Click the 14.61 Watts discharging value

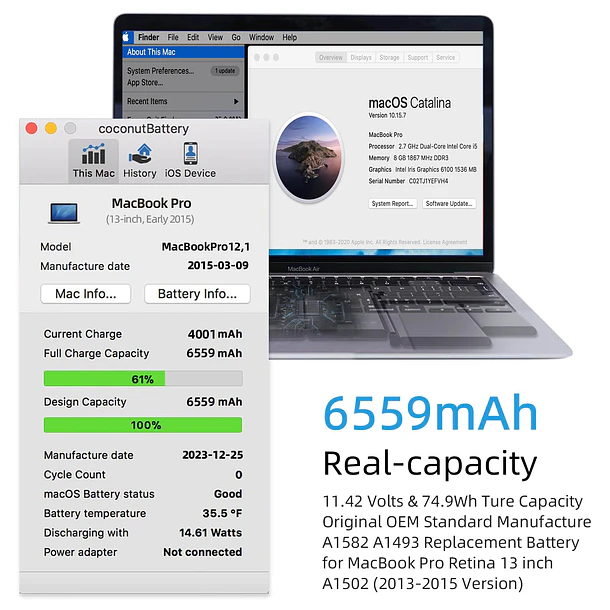coord(210,533)
